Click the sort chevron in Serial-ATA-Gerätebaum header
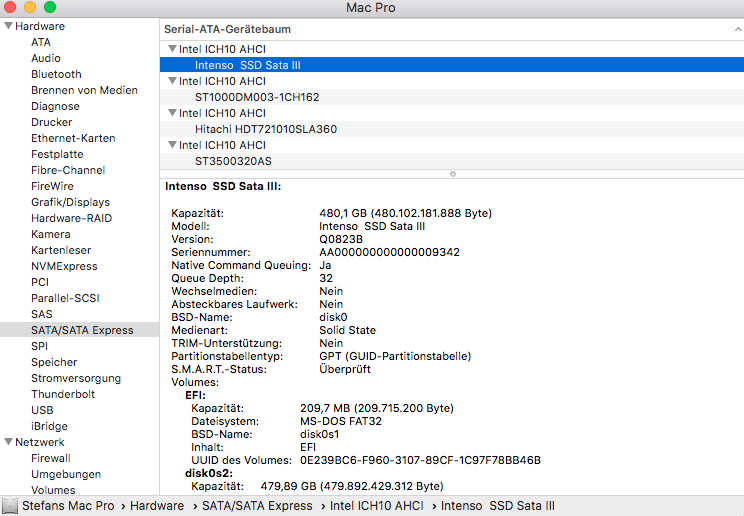This screenshot has height=516, width=744. click(x=738, y=29)
